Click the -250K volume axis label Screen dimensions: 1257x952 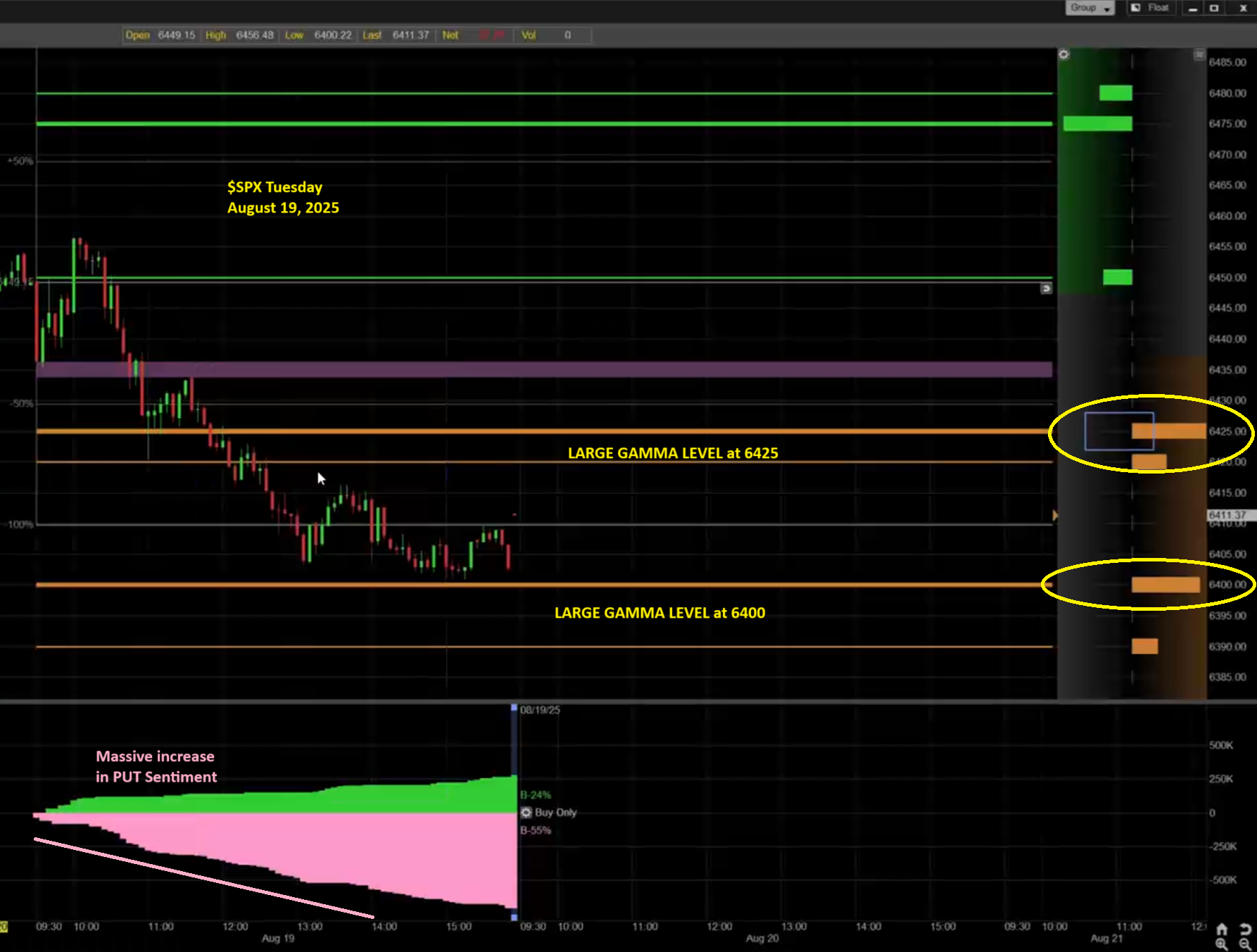coord(1223,846)
